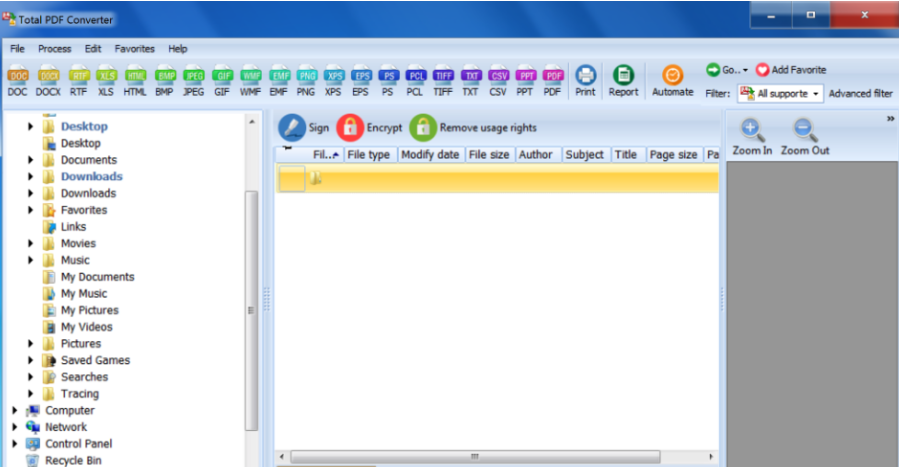Choose PDF output format icon

click(553, 81)
